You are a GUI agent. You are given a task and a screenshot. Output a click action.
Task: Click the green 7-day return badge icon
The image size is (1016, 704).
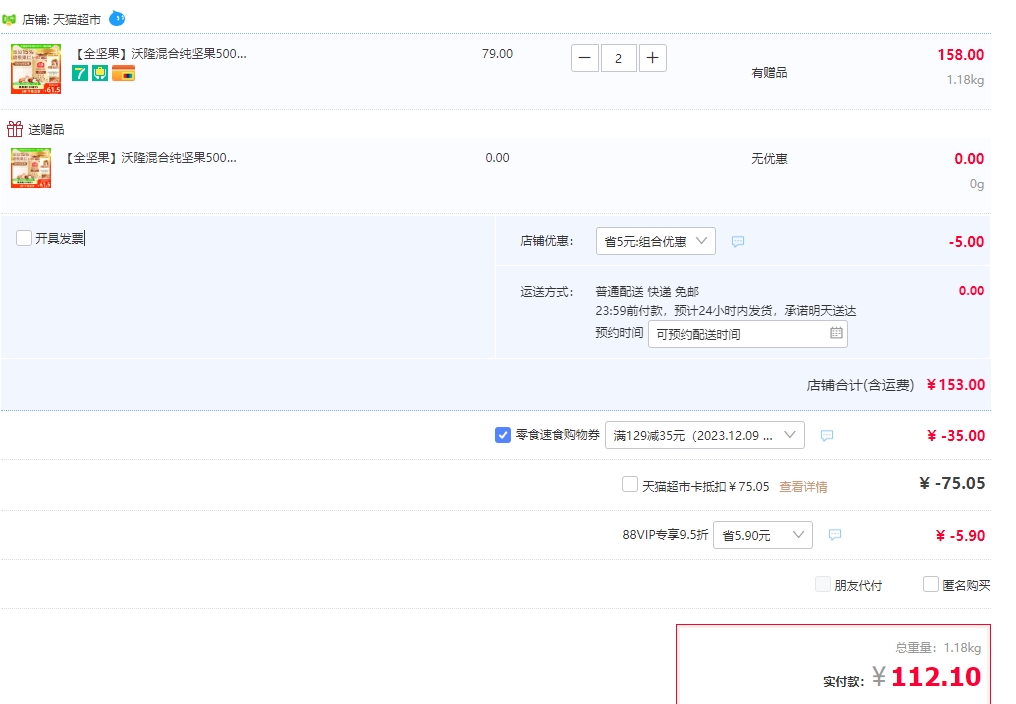tap(80, 73)
